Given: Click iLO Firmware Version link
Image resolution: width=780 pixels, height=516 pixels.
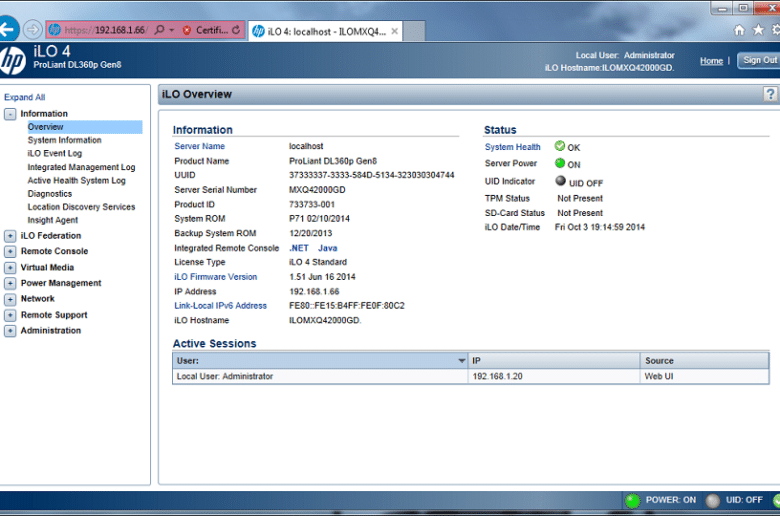Looking at the screenshot, I should point(215,277).
